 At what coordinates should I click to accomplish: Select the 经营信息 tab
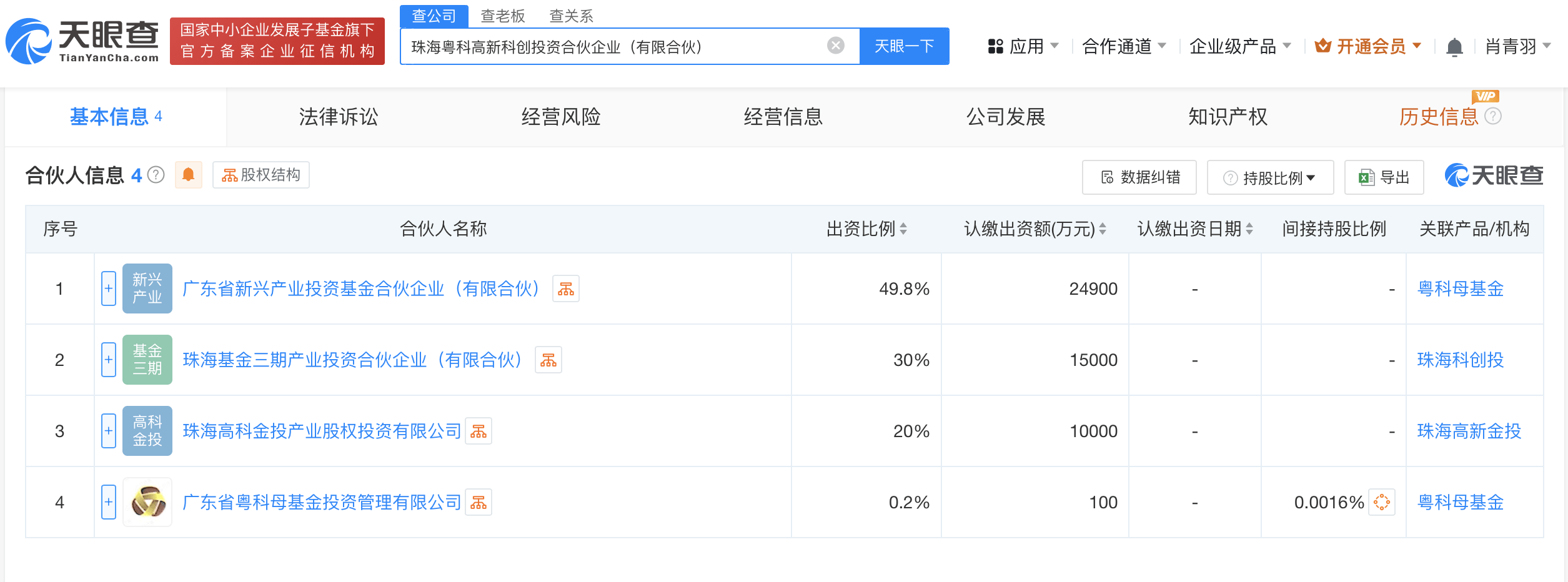tap(783, 117)
